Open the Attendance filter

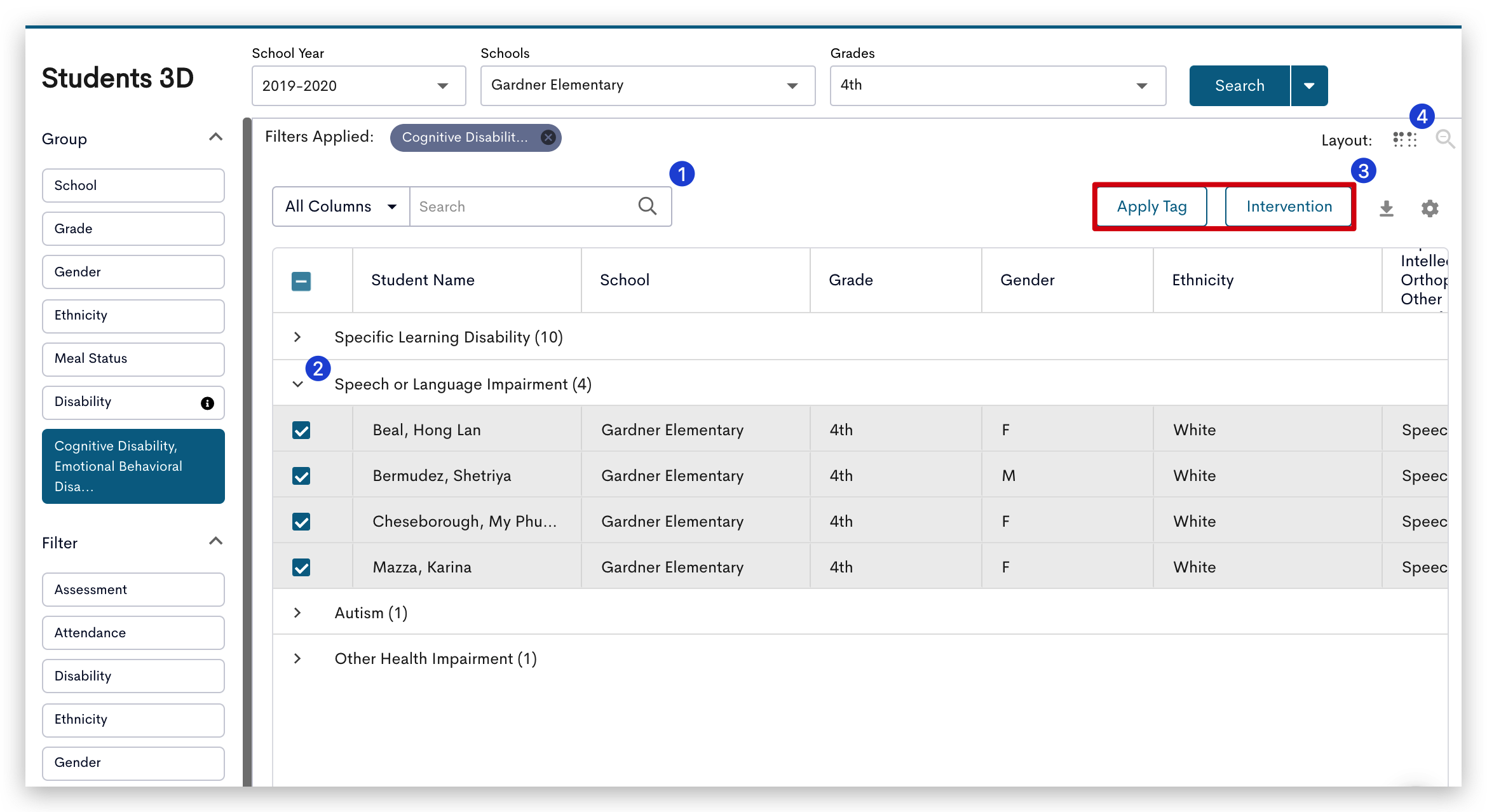pyautogui.click(x=133, y=633)
